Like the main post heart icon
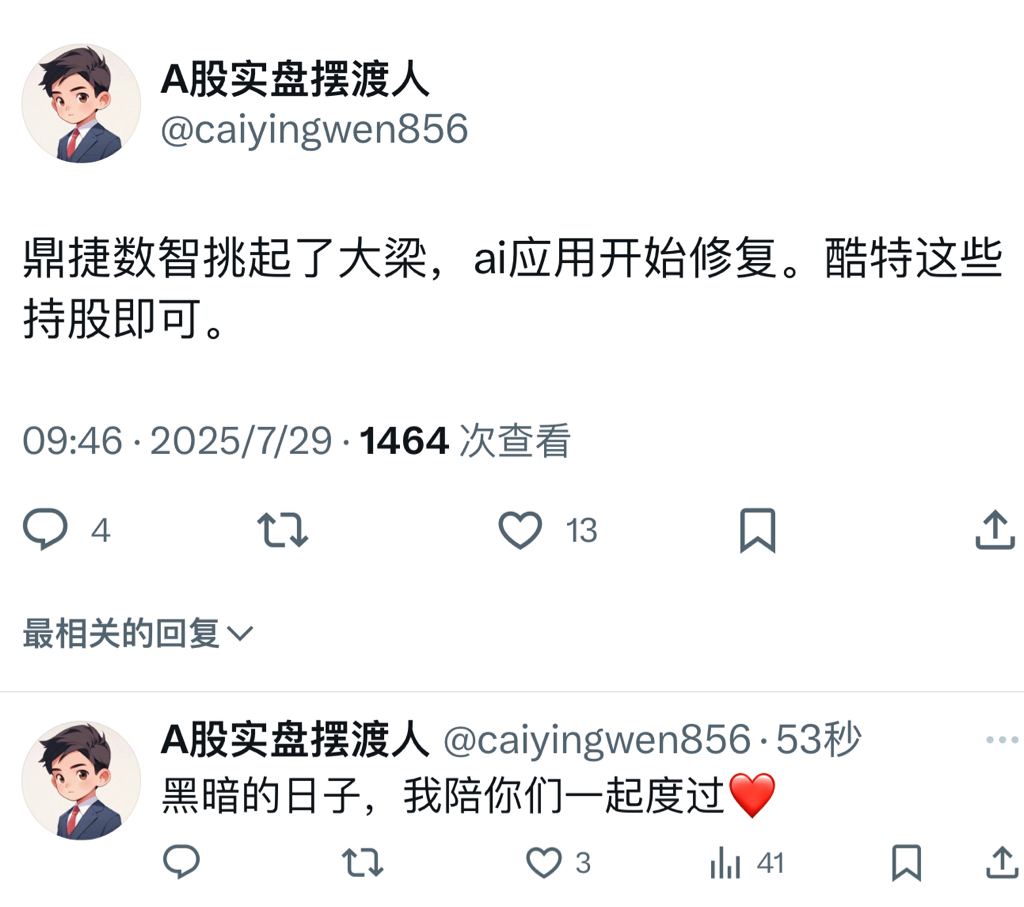The width and height of the screenshot is (1024, 907). point(520,530)
